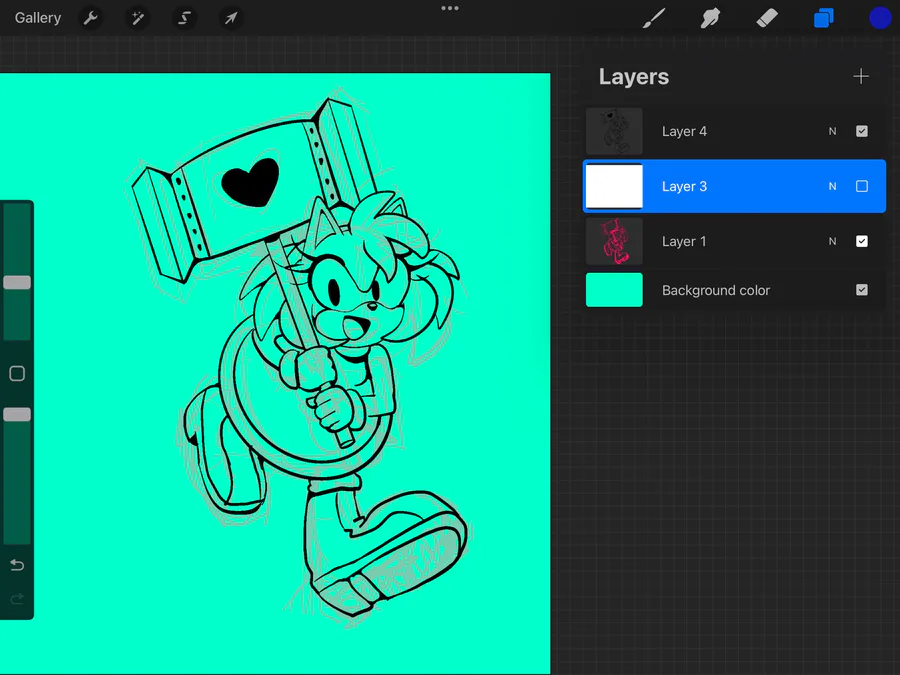The width and height of the screenshot is (900, 675).
Task: Return to the Gallery
Action: 38,18
